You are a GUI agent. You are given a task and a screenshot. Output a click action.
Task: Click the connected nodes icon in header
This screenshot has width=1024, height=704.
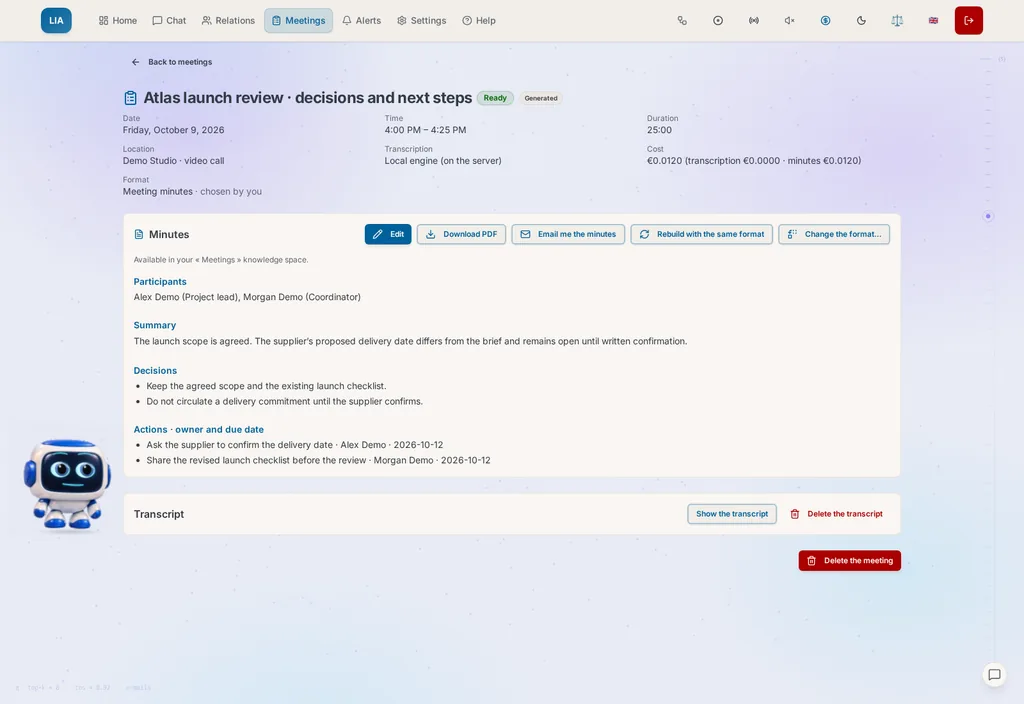click(682, 20)
